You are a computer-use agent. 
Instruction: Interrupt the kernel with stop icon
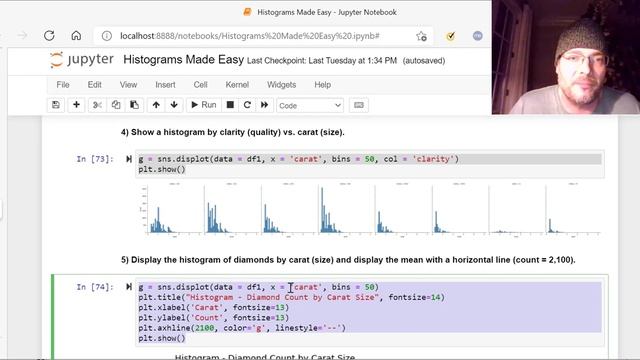230,105
